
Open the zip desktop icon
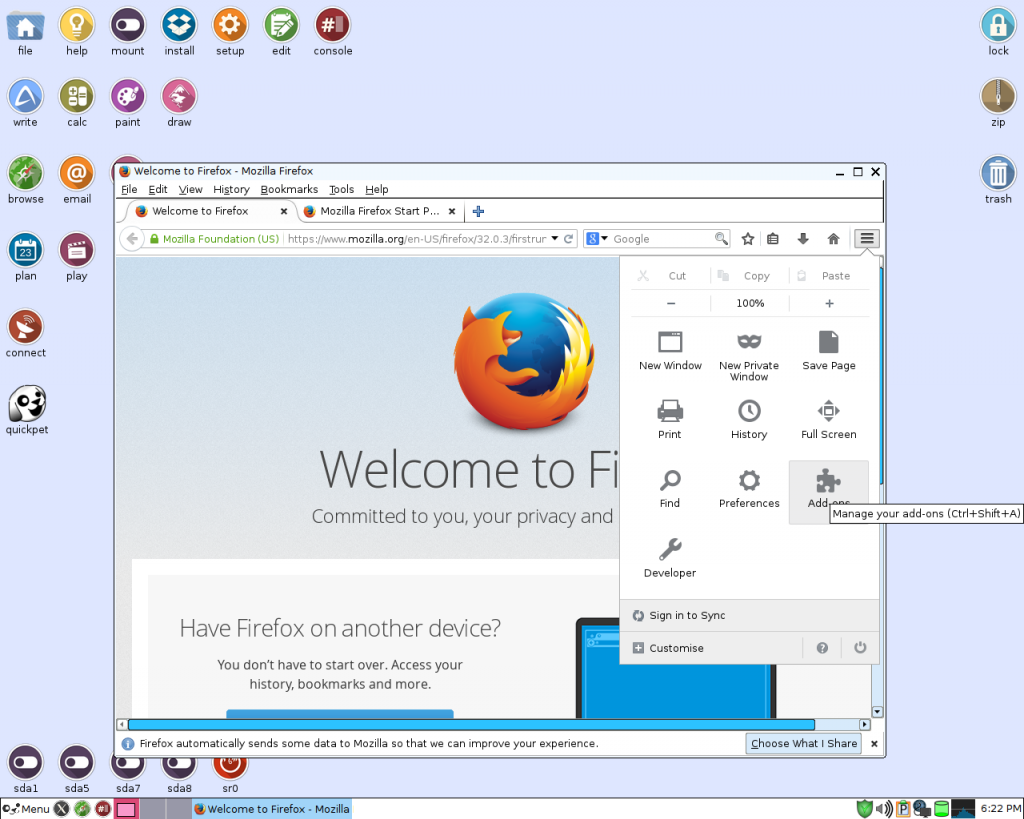click(x=998, y=104)
